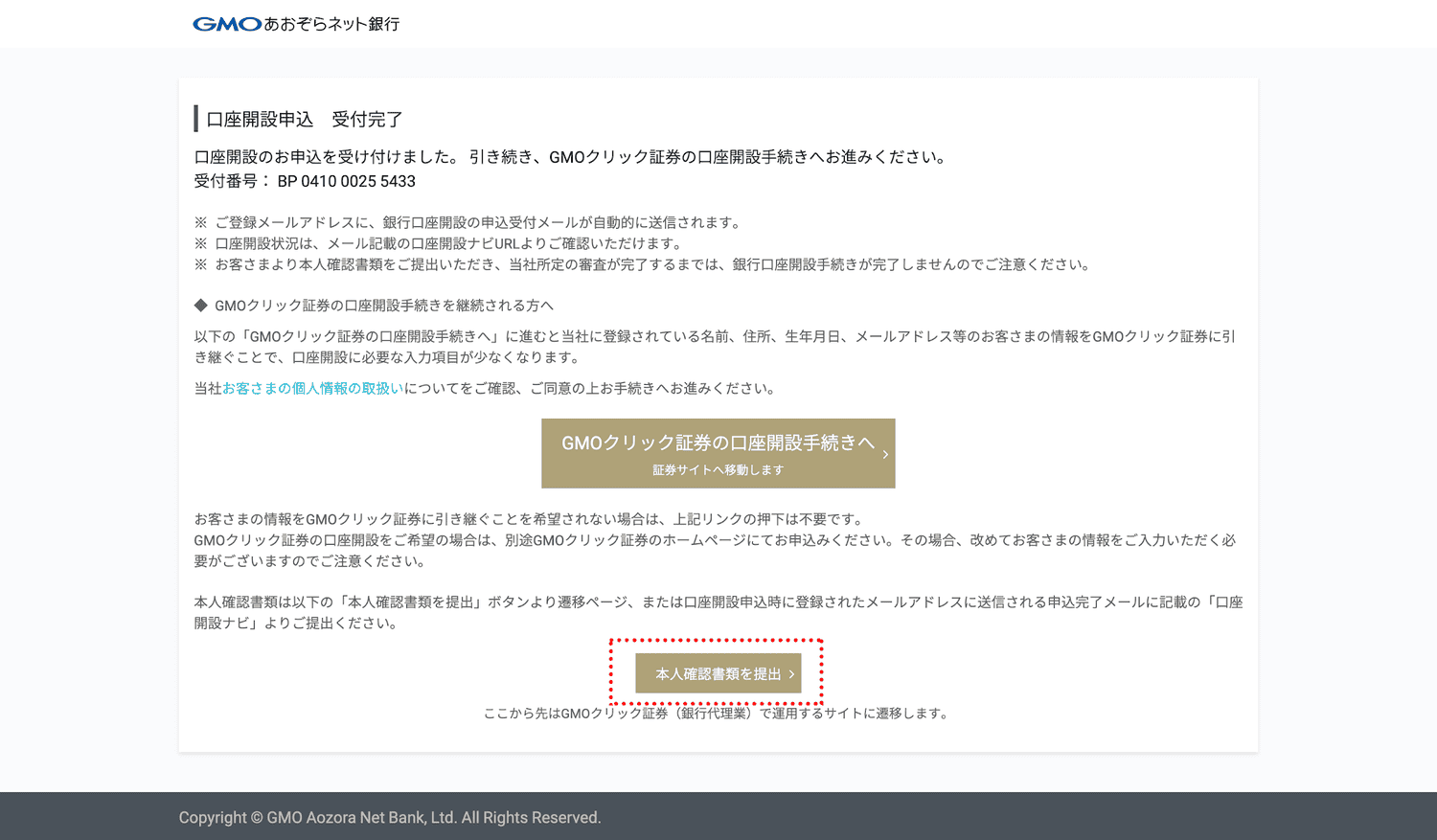Screen dimensions: 1437x840
Task: Click the note about 申込受付メールが自動的に送信されます
Action: pyautogui.click(x=468, y=222)
